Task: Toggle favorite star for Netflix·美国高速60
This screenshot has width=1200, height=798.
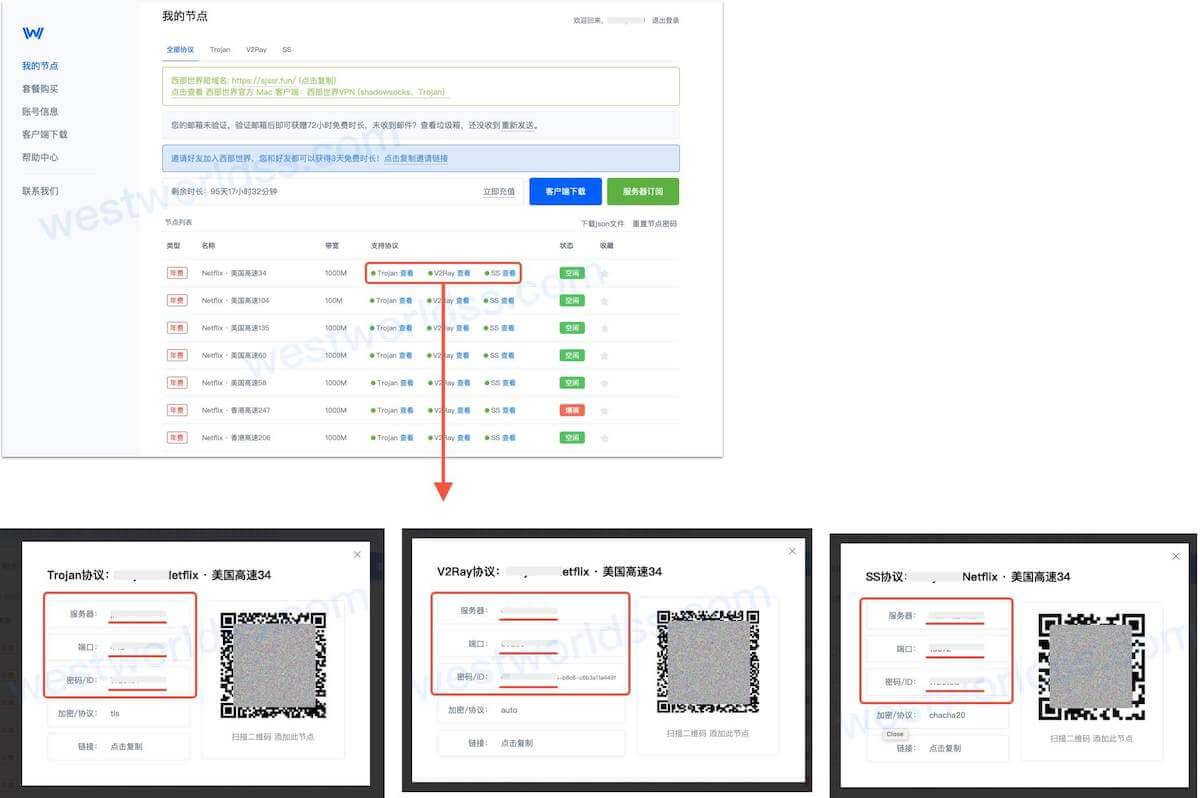Action: [x=605, y=355]
